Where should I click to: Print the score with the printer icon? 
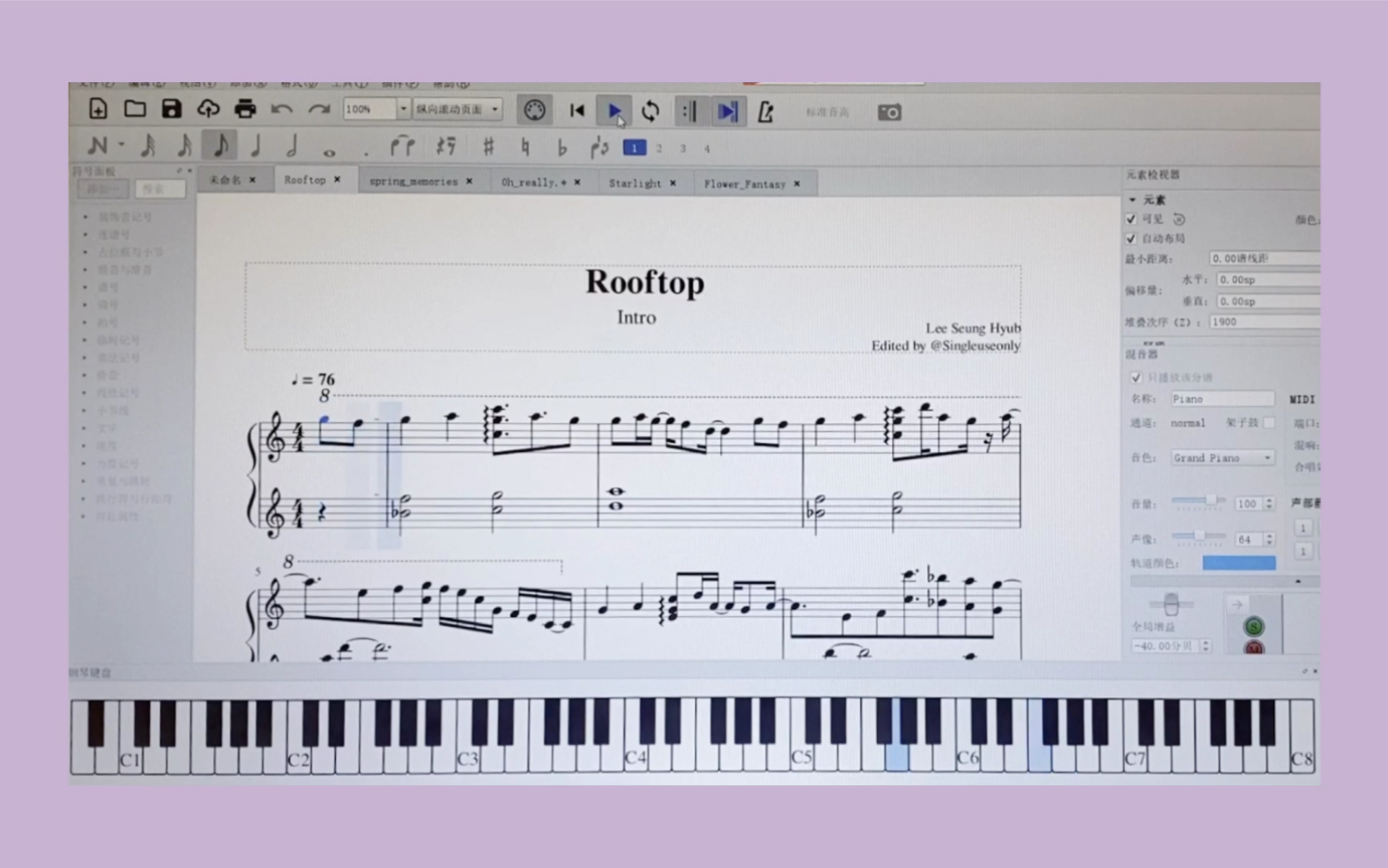245,109
